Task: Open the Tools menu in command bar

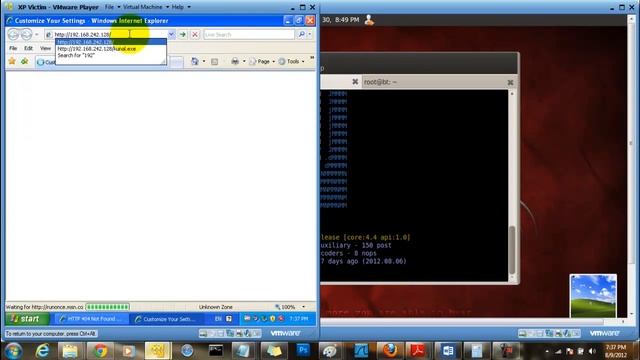Action: [x=291, y=61]
